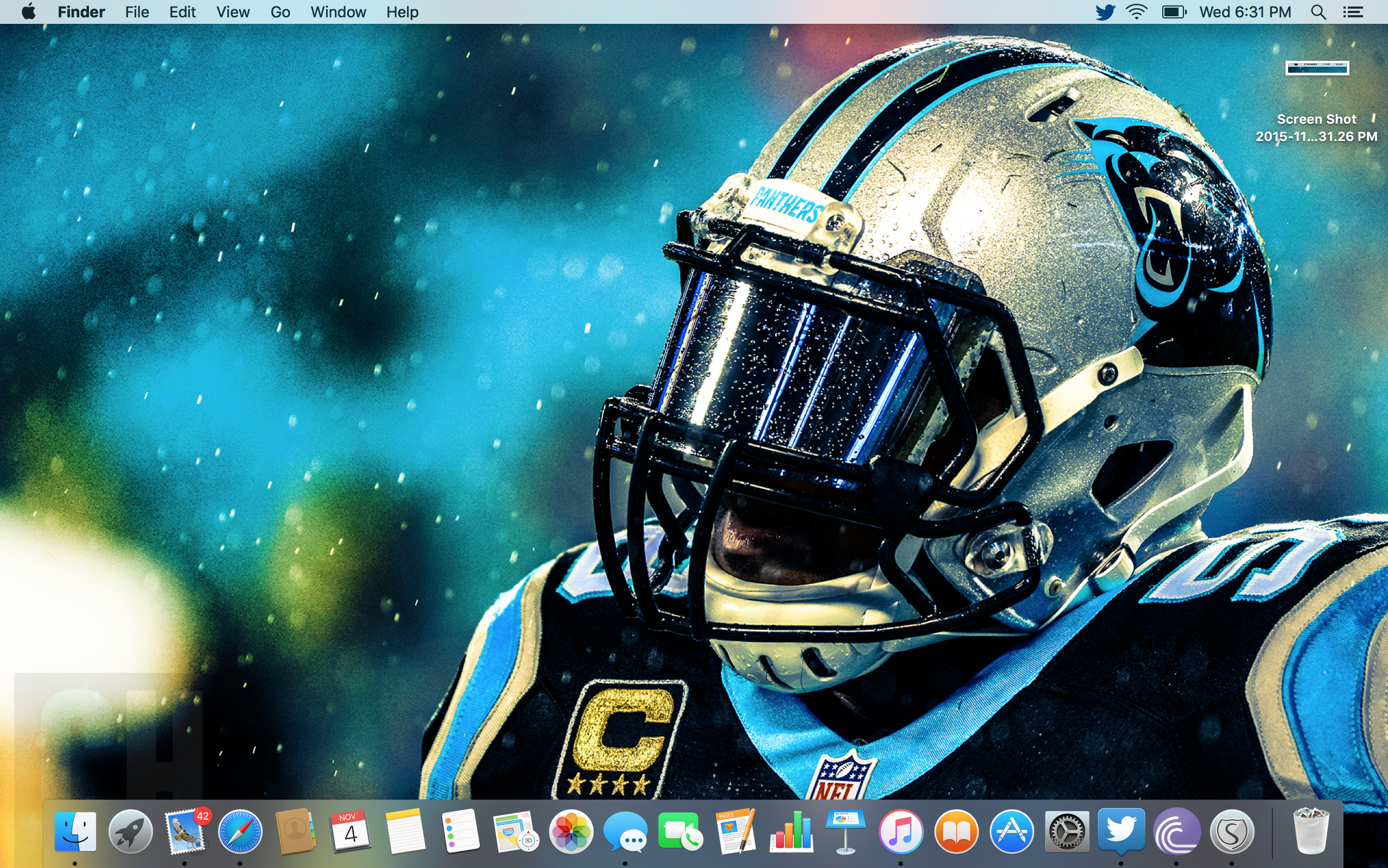
Task: Open Safari compass icon in Dock
Action: coord(240,831)
